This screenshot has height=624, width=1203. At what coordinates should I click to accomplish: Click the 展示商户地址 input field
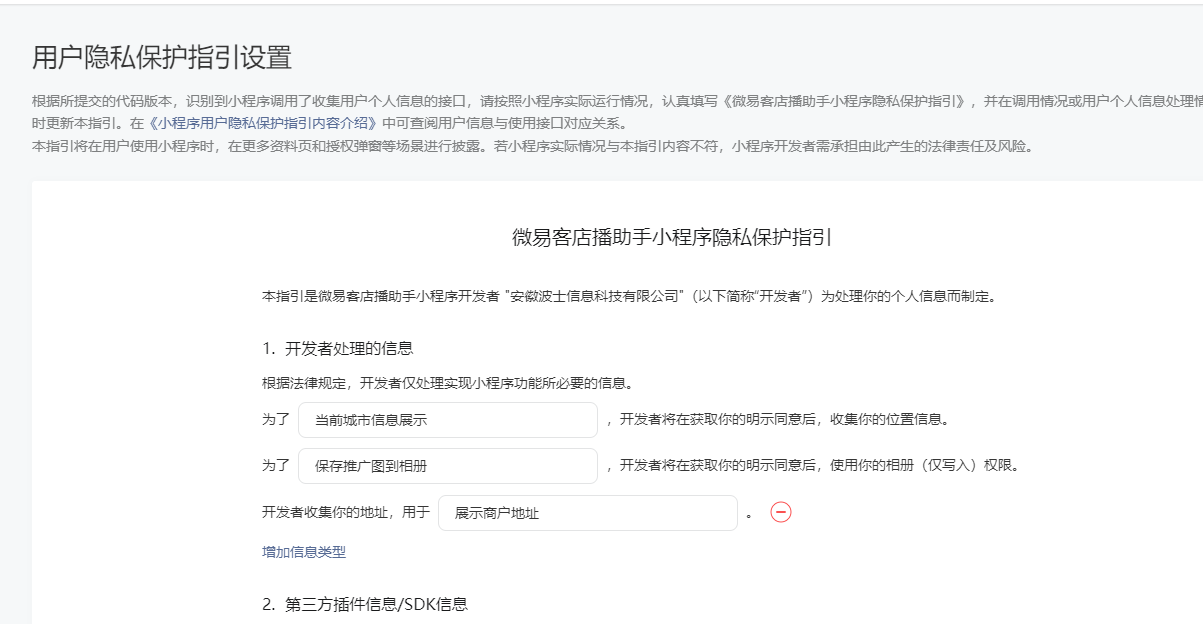tap(588, 513)
